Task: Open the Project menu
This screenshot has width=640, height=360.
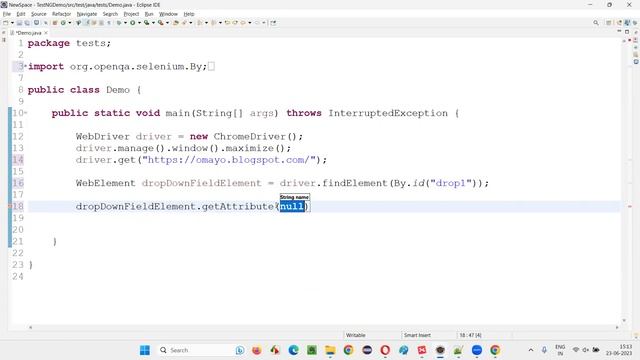Action: [x=131, y=14]
